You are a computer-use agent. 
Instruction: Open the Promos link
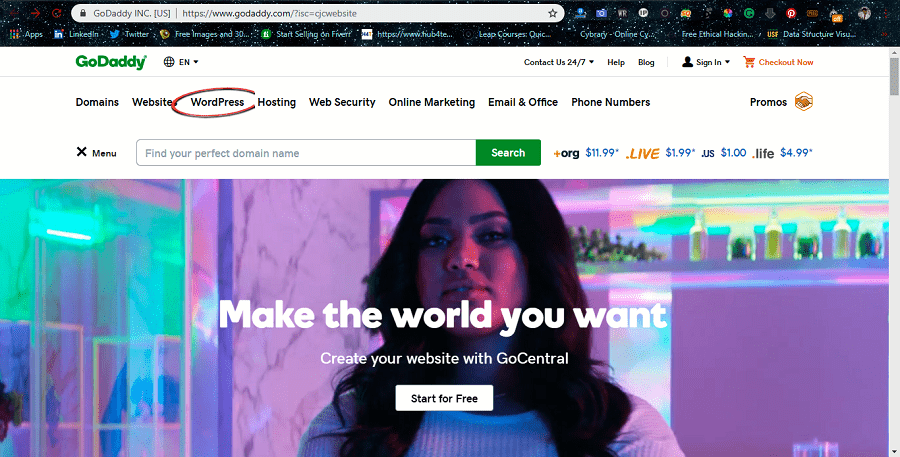tap(768, 102)
